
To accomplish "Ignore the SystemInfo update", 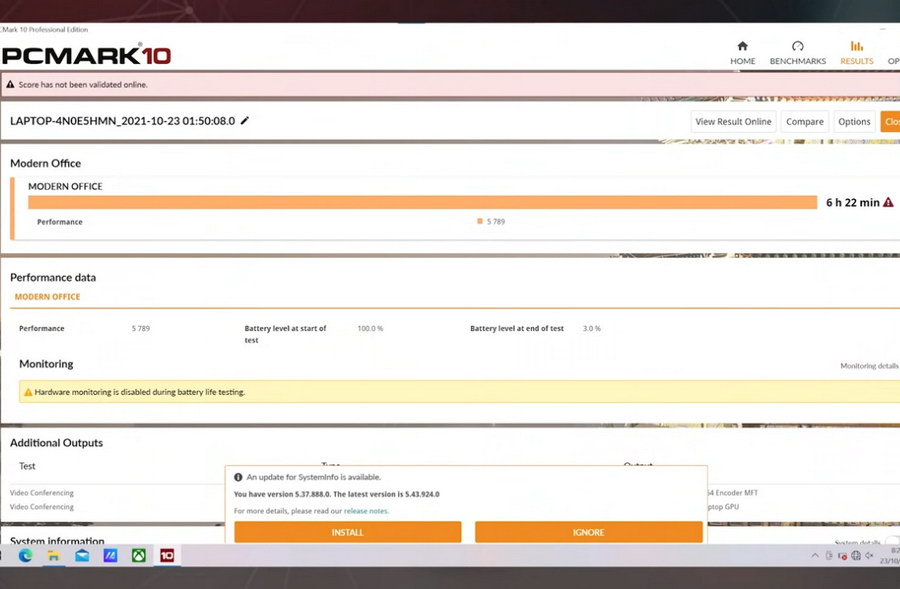I will click(x=588, y=532).
